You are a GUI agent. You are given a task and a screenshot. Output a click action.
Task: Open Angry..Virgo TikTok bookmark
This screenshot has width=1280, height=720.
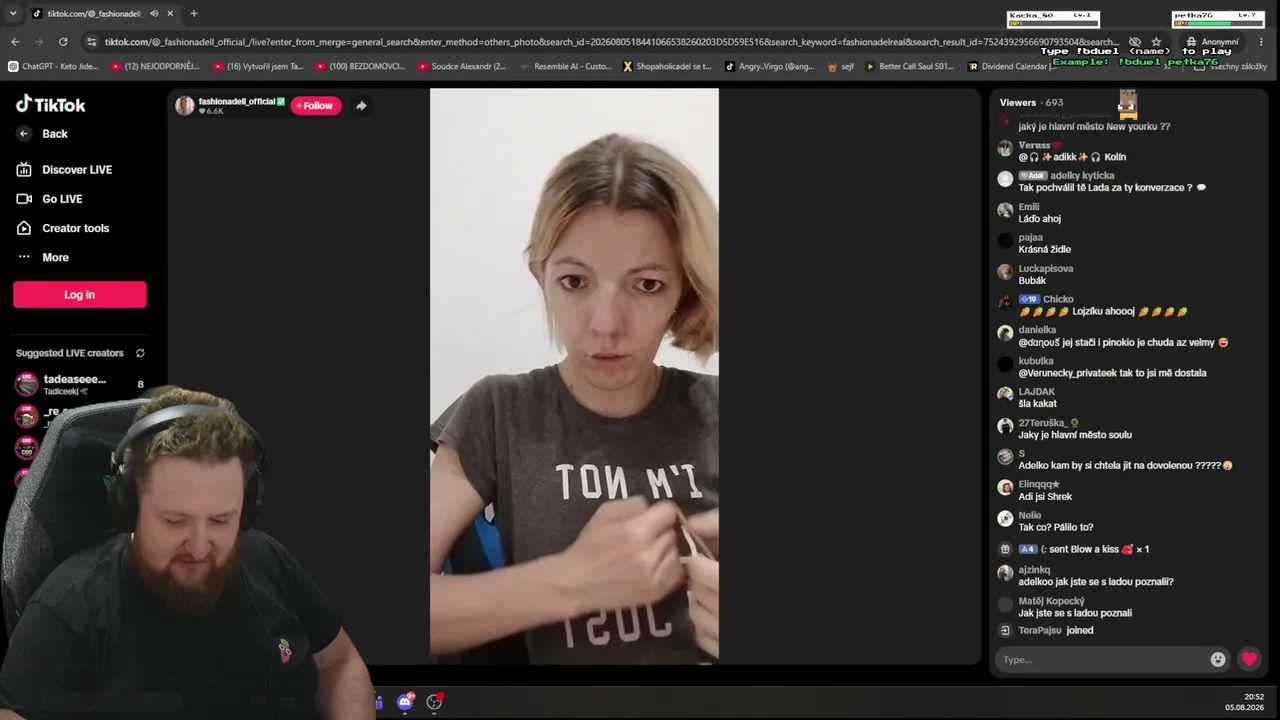pyautogui.click(x=770, y=67)
